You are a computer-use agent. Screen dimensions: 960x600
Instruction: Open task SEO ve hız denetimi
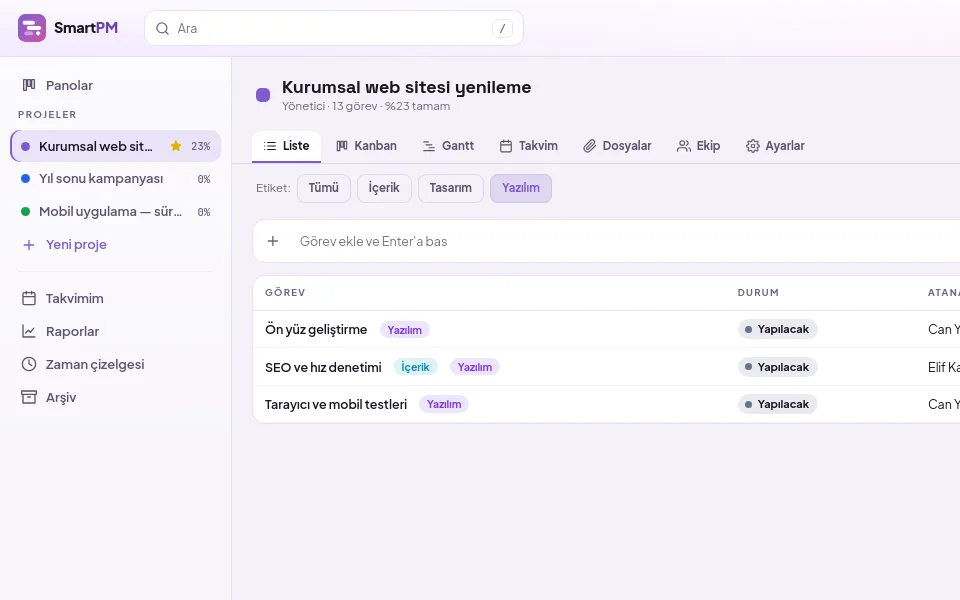(x=323, y=367)
